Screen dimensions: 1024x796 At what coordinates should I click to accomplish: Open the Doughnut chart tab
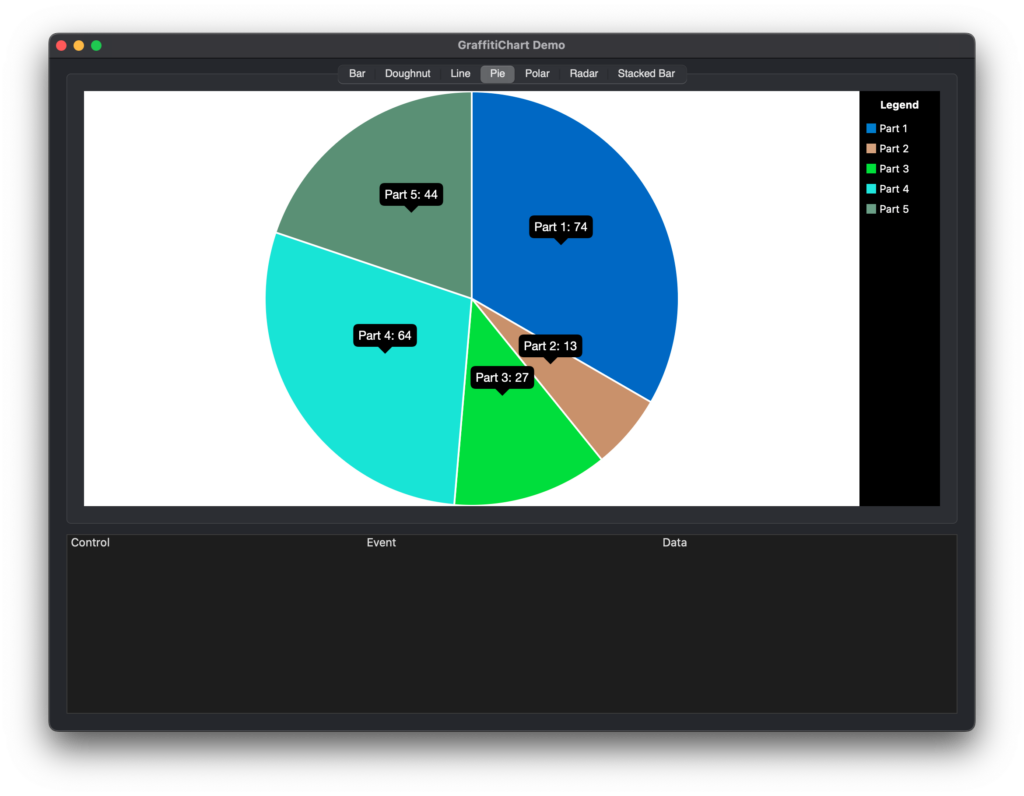point(408,73)
